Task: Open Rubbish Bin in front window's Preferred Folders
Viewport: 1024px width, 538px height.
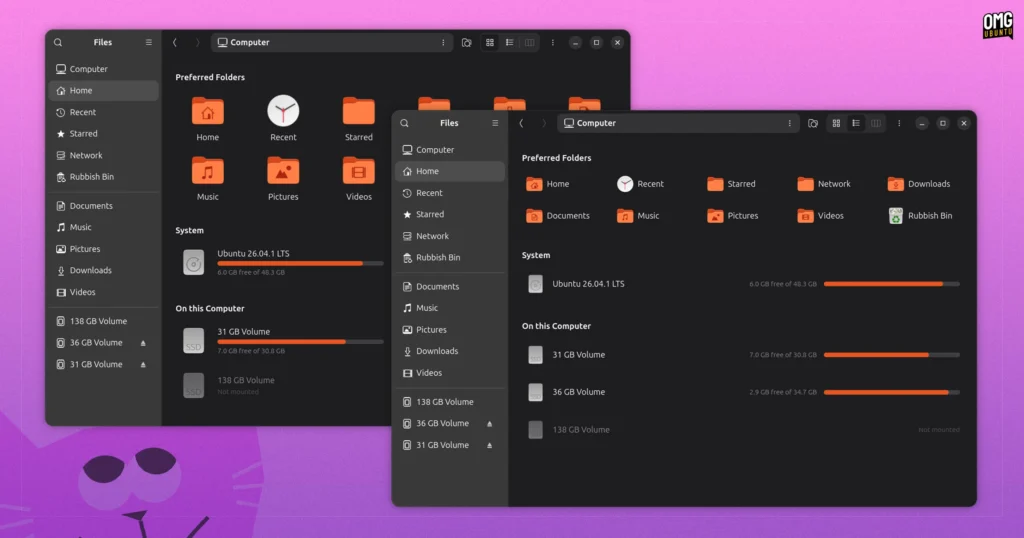Action: pyautogui.click(x=920, y=215)
